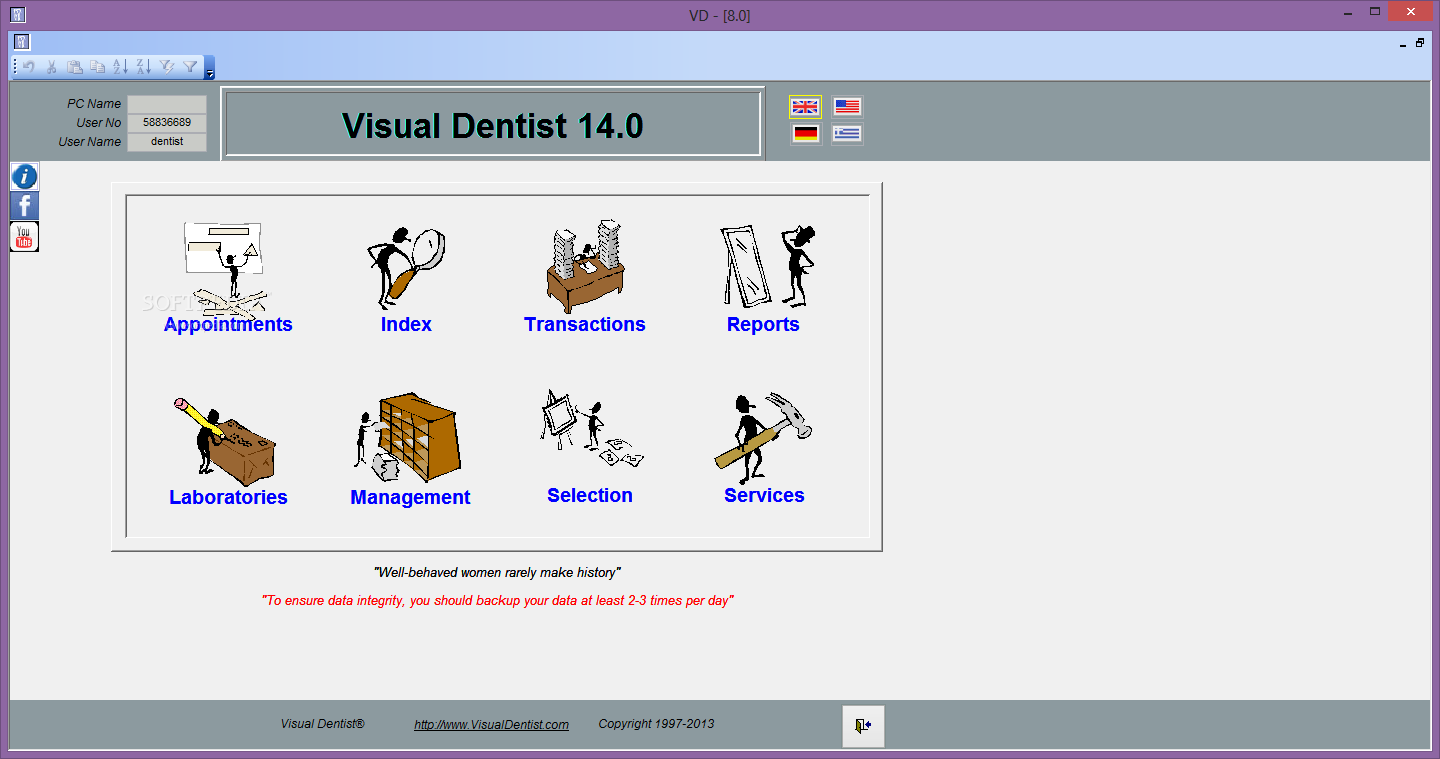Click the Index text label
Viewport: 1440px width, 759px height.
[x=406, y=324]
